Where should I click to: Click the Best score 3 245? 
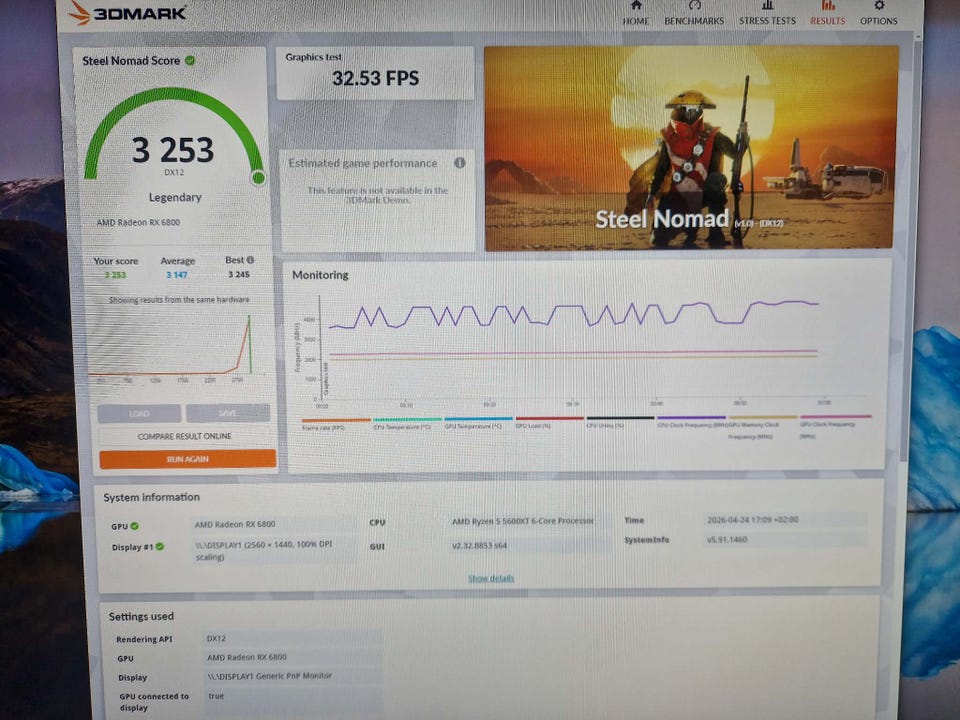pos(239,274)
